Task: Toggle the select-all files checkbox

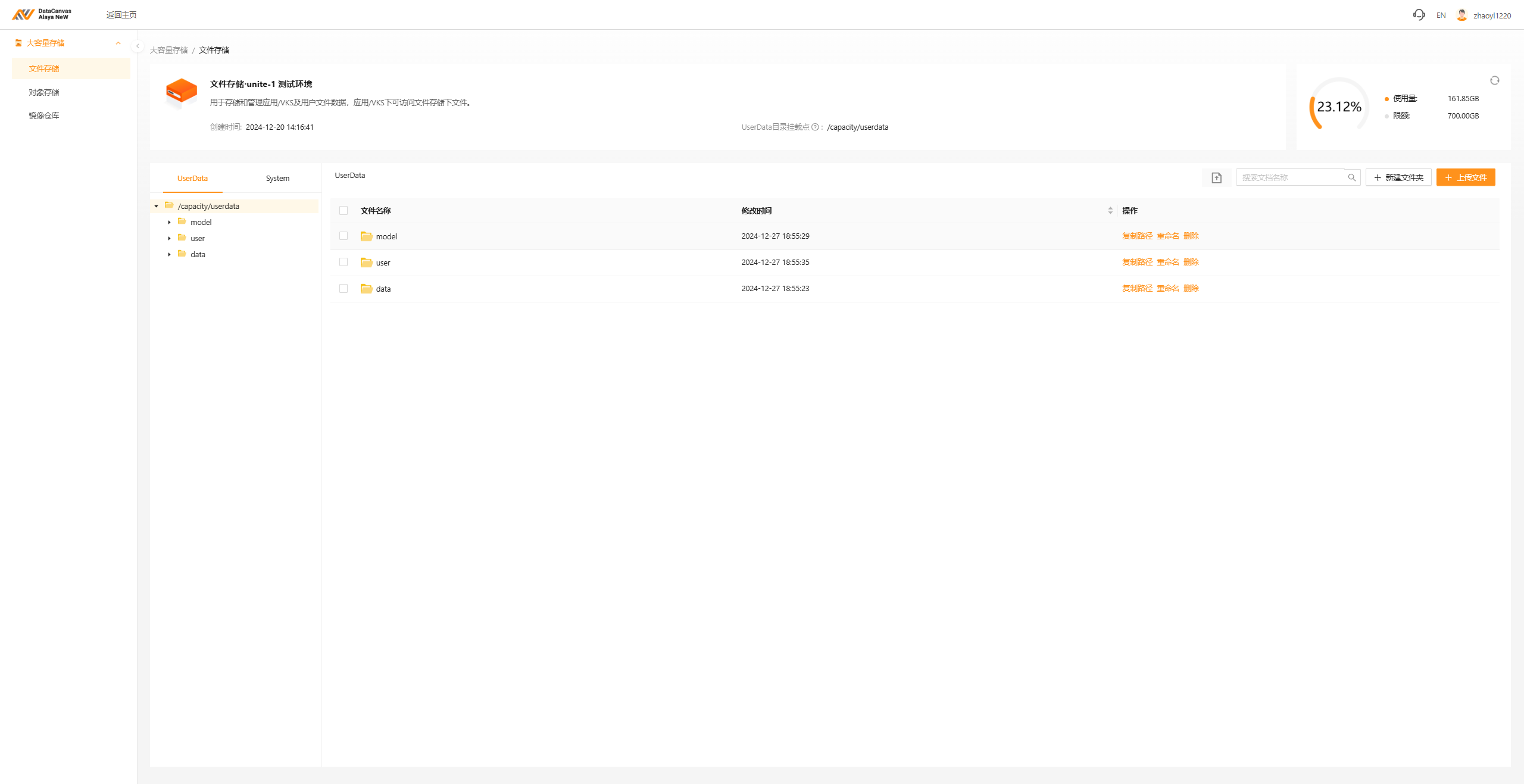Action: (x=343, y=210)
